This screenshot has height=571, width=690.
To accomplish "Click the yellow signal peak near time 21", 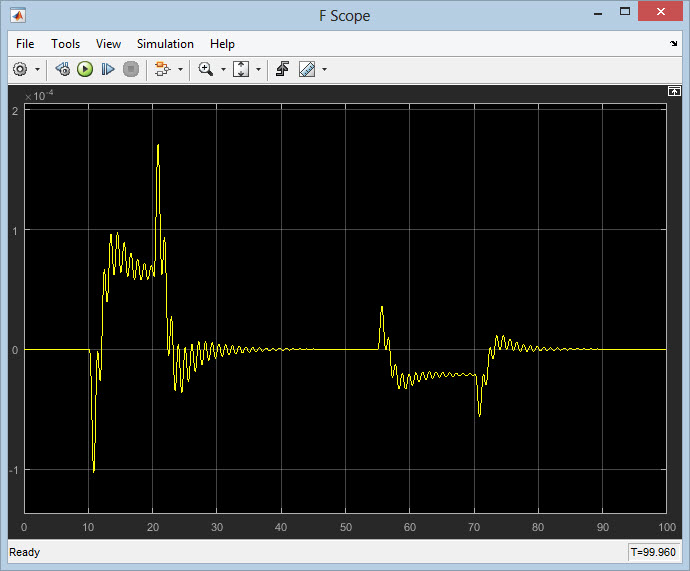I will [x=158, y=145].
